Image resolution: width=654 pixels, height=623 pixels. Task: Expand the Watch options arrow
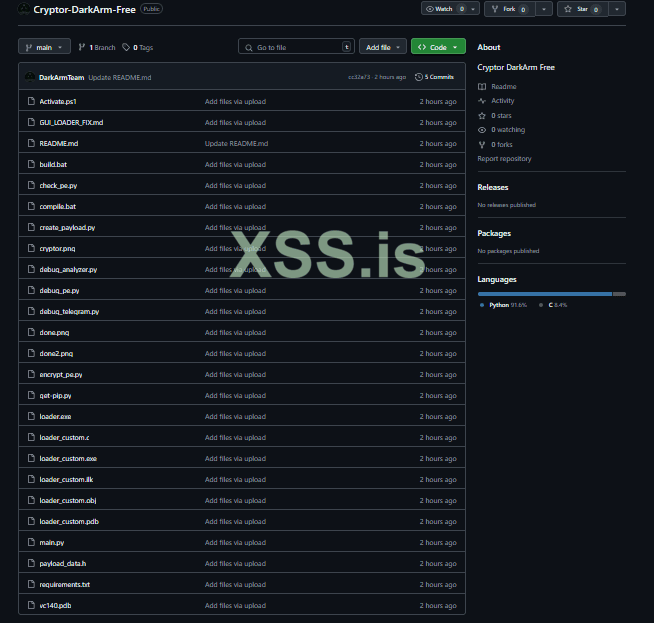coord(473,9)
